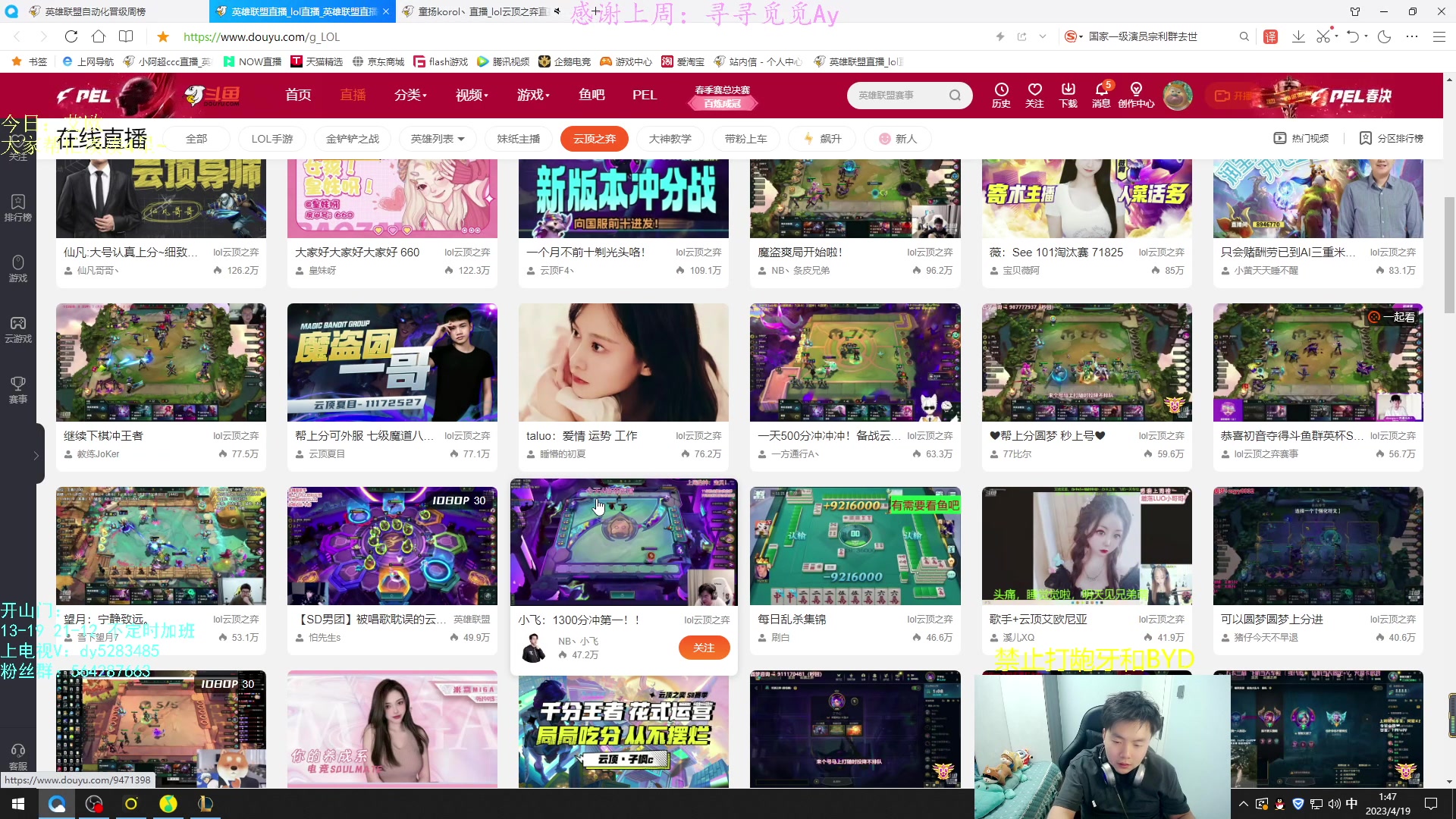1456x819 pixels.
Task: Open the 历史 watch history icon
Action: click(1001, 96)
